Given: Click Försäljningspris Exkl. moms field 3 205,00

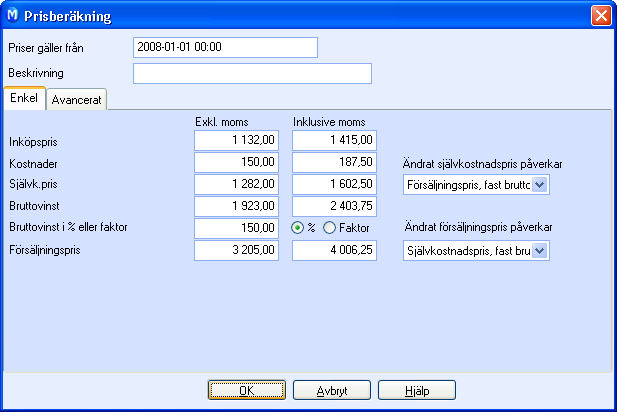Looking at the screenshot, I should tap(236, 250).
